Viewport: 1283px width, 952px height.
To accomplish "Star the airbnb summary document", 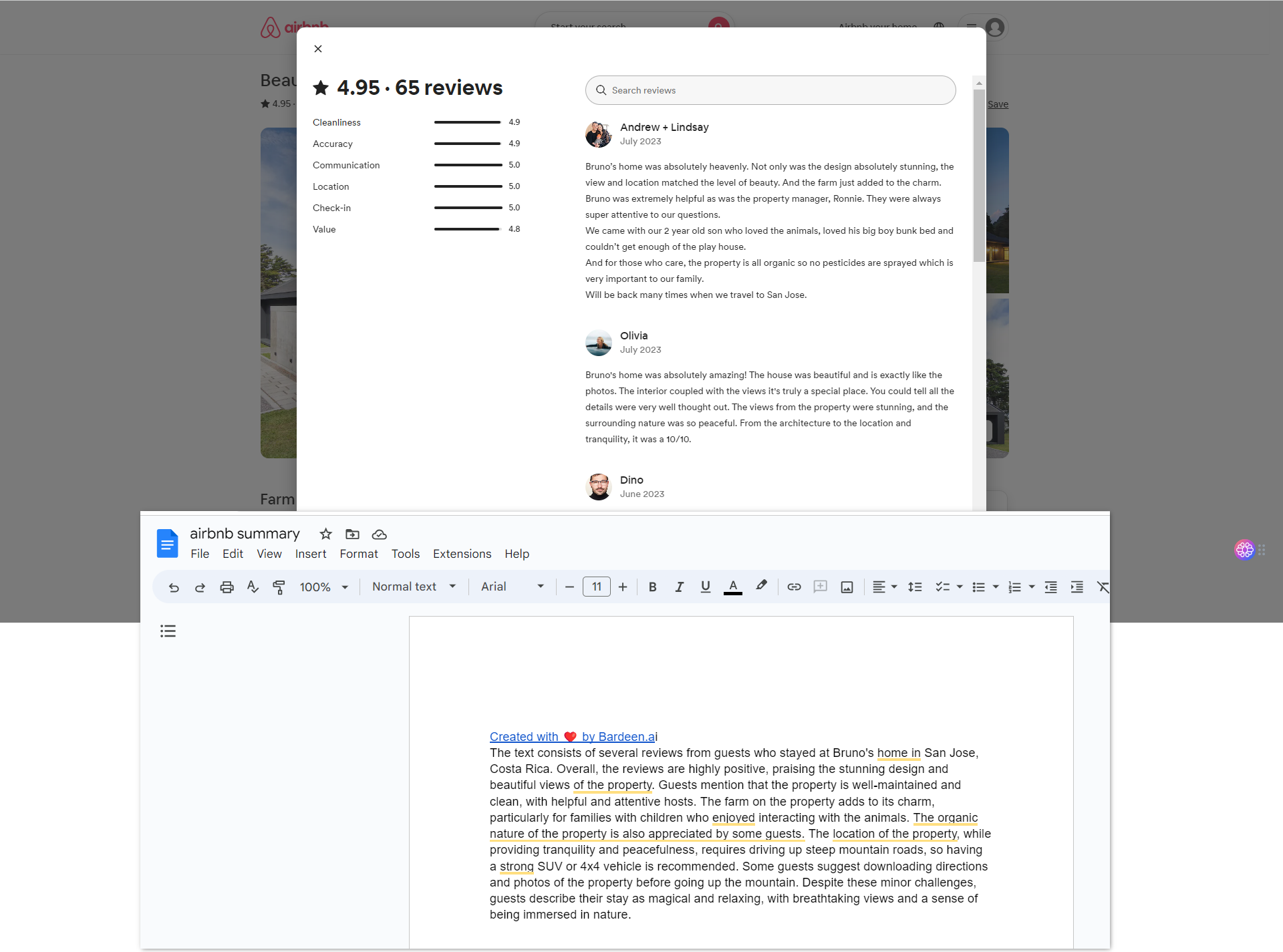I will [325, 534].
